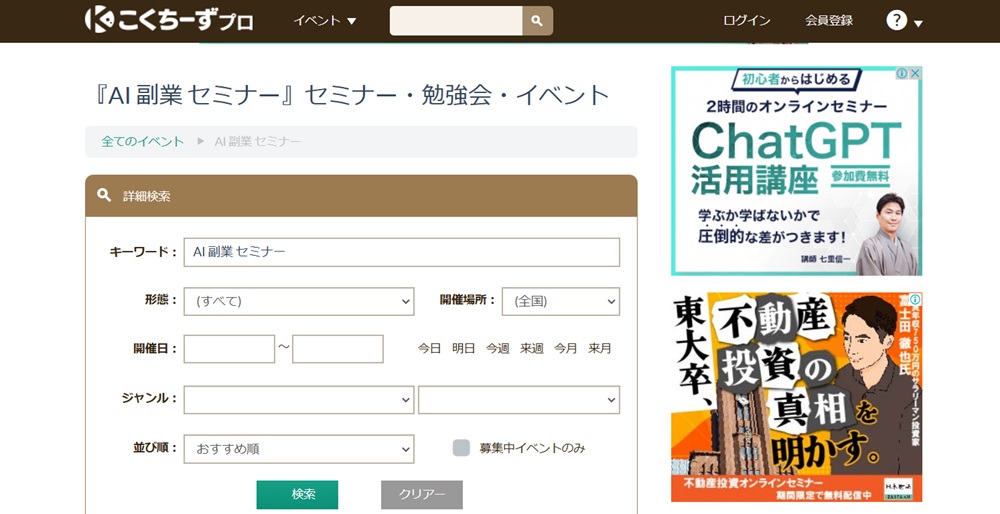Click the header search input field
This screenshot has width=1000, height=514.
point(456,21)
